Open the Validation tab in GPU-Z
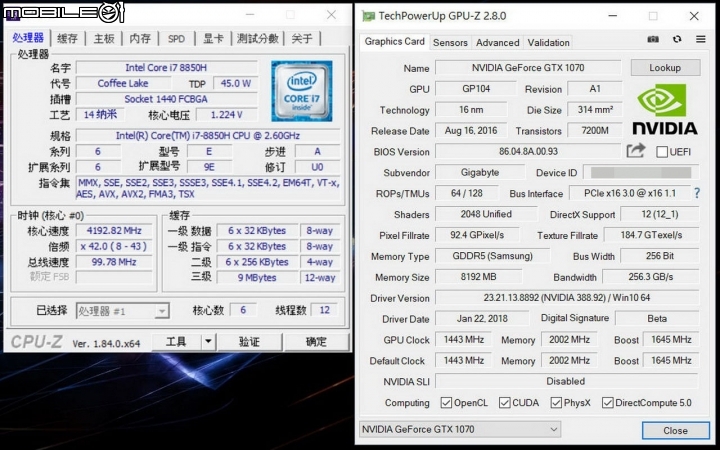This screenshot has width=720, height=450. tap(548, 43)
